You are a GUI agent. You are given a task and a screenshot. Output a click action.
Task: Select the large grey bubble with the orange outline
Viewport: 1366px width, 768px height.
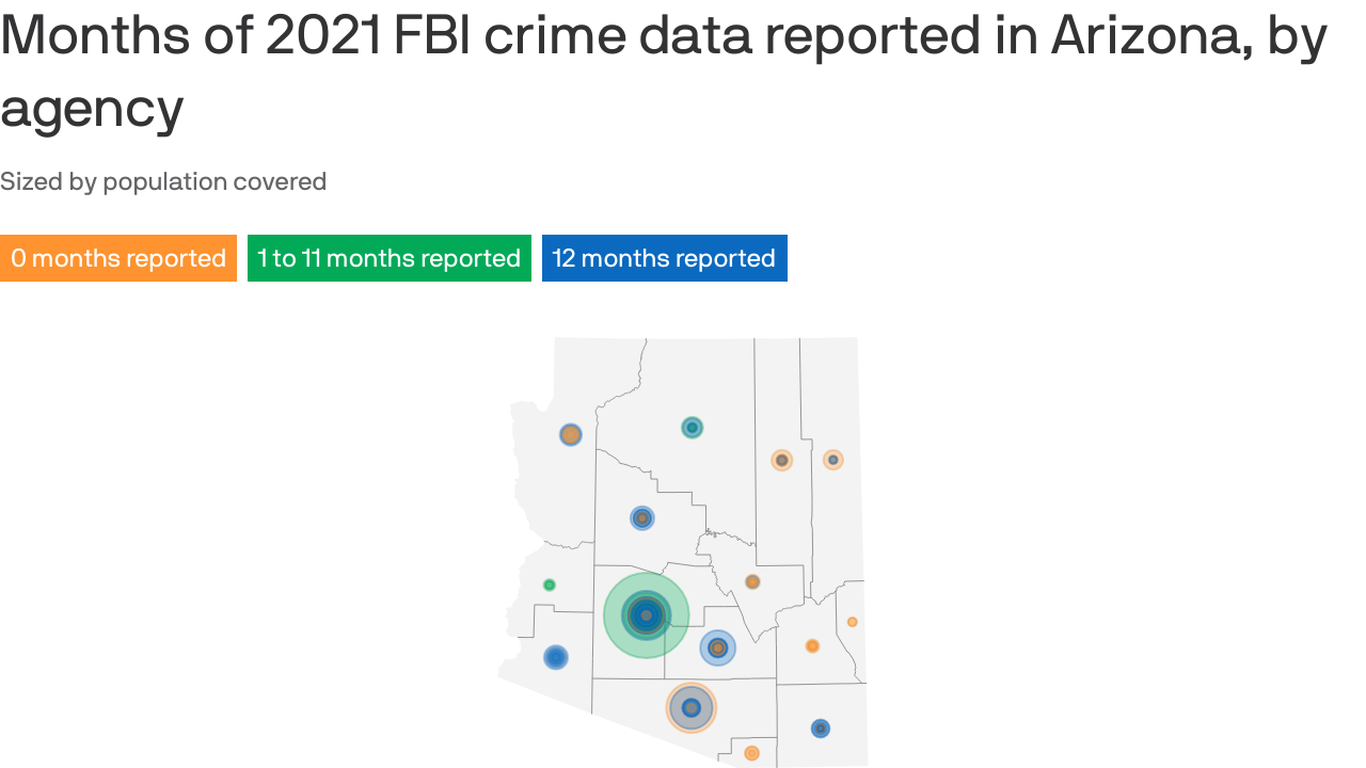(691, 708)
